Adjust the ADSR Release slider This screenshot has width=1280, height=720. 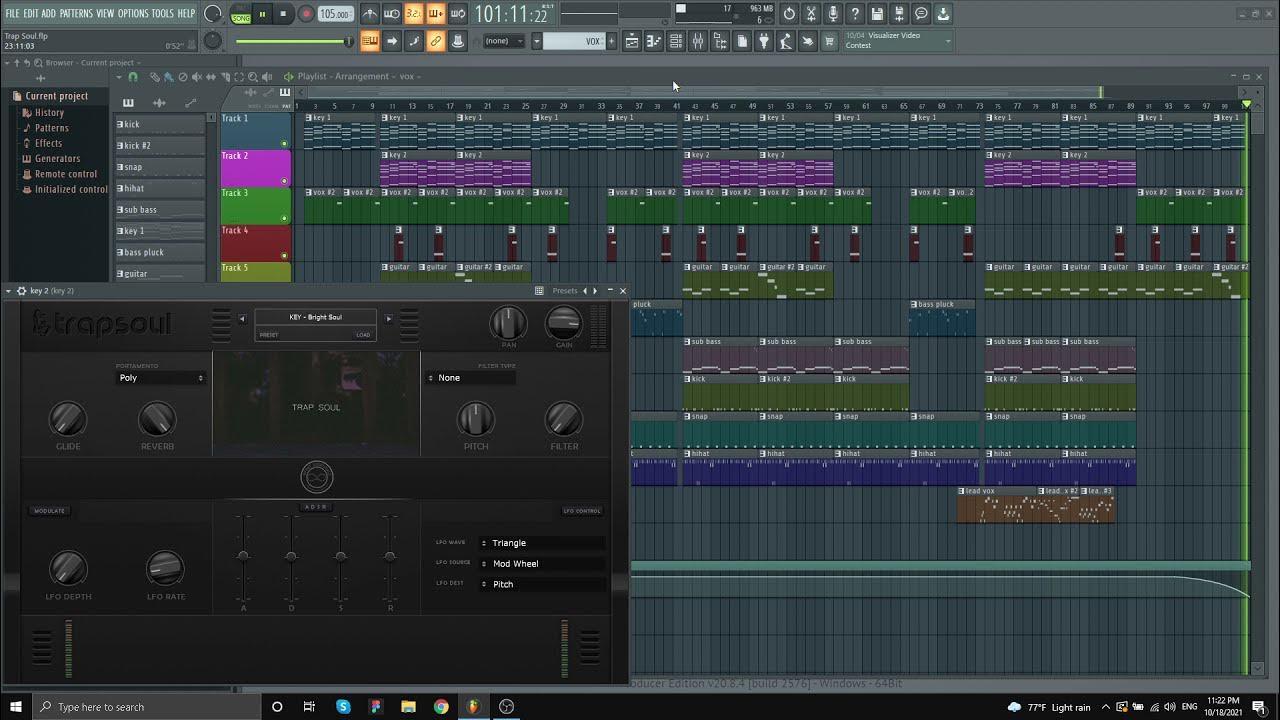click(x=390, y=556)
